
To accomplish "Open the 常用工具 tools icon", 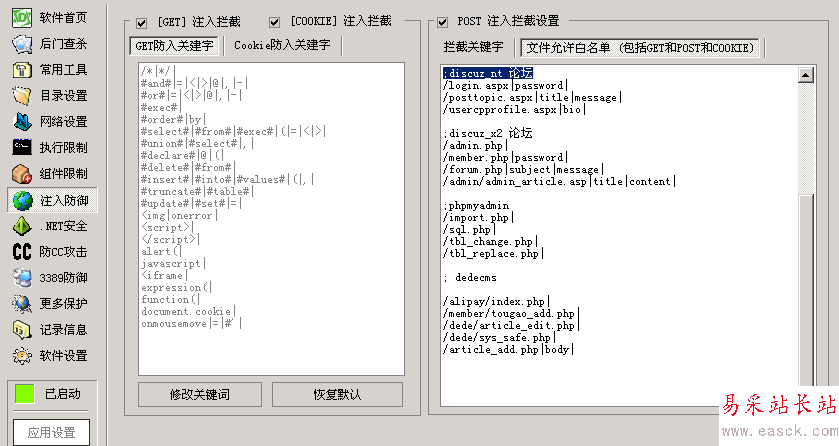I will tap(22, 70).
